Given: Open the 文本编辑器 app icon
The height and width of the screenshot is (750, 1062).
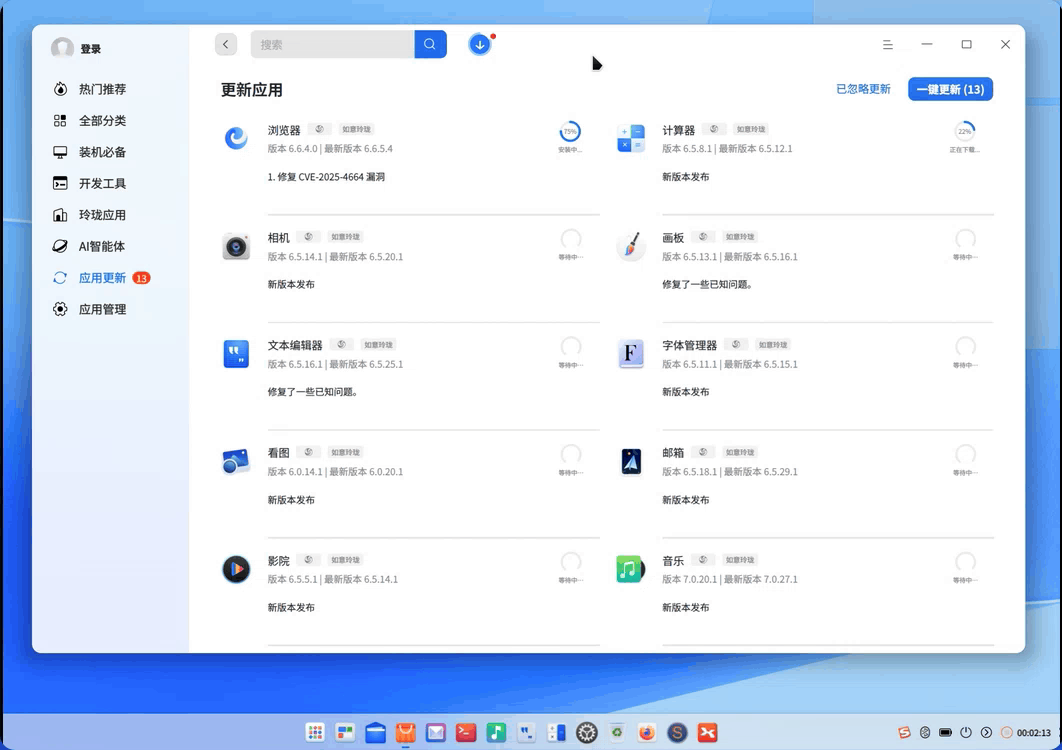Looking at the screenshot, I should [236, 354].
